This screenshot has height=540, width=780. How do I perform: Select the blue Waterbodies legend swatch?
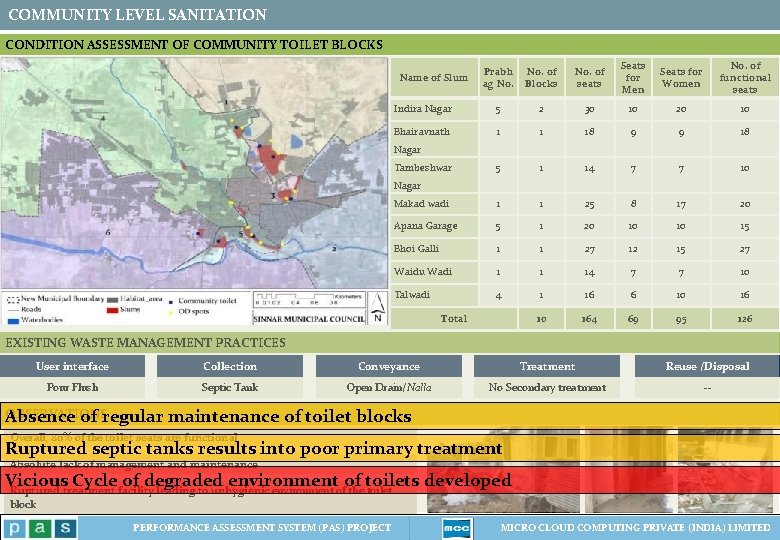click(13, 321)
